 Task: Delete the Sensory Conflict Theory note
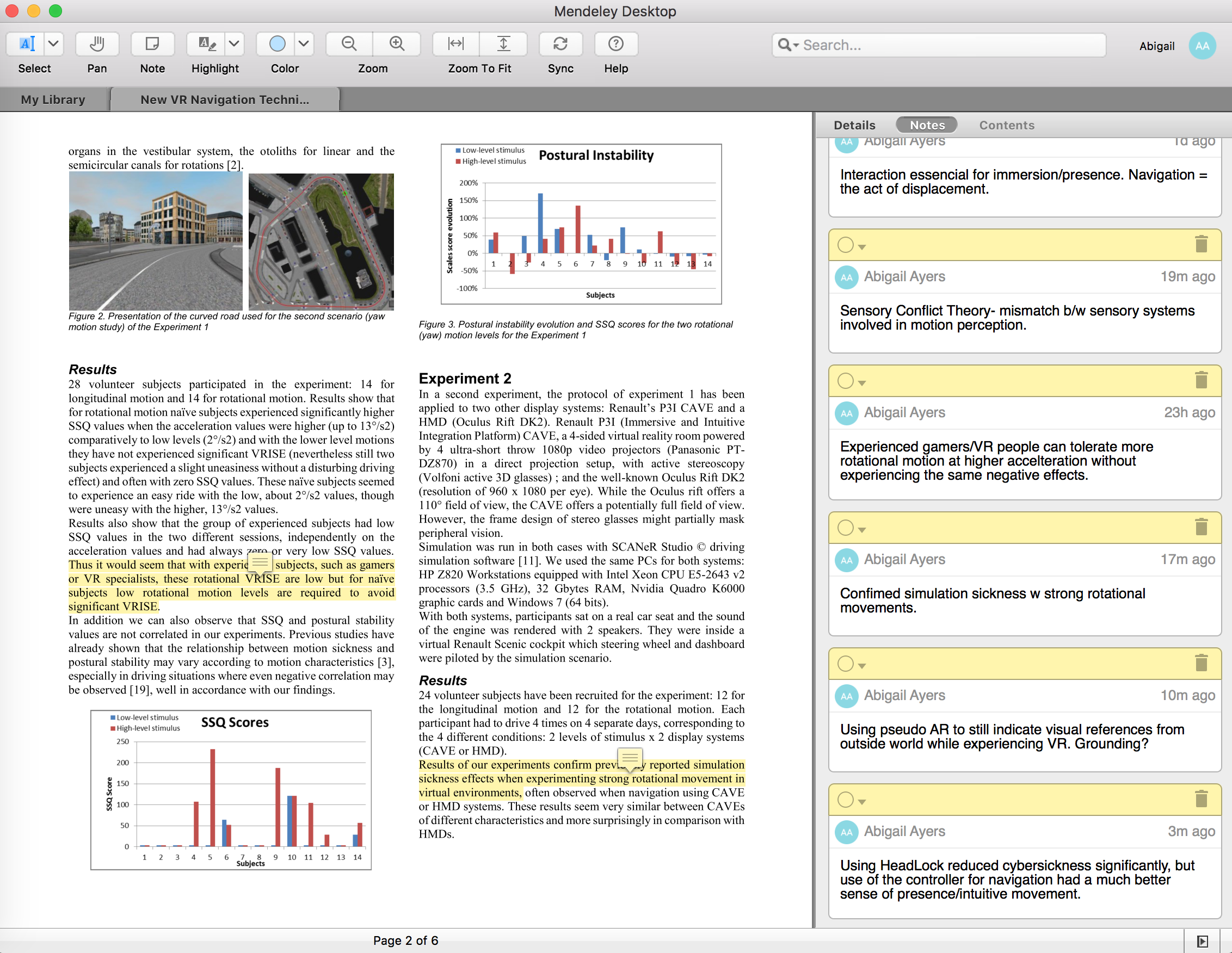point(1201,244)
